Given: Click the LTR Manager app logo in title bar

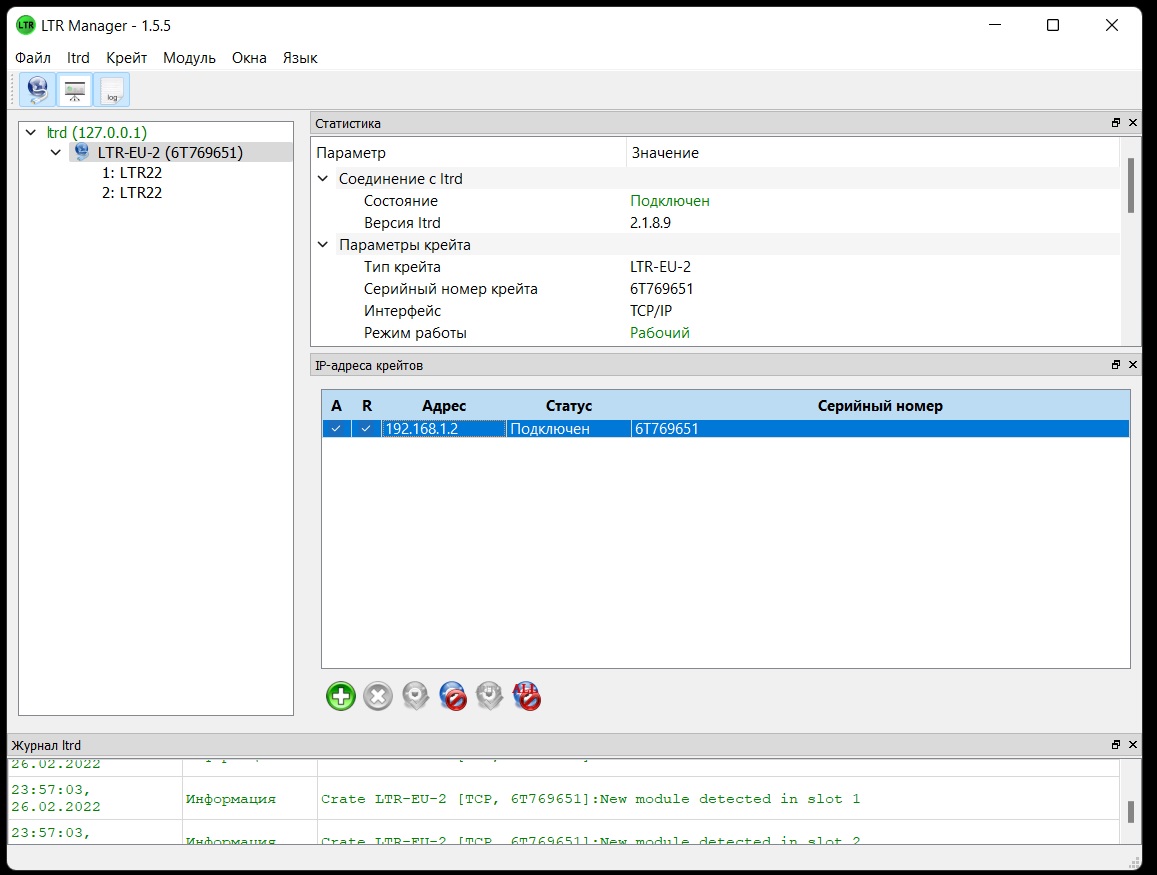Looking at the screenshot, I should tap(26, 25).
